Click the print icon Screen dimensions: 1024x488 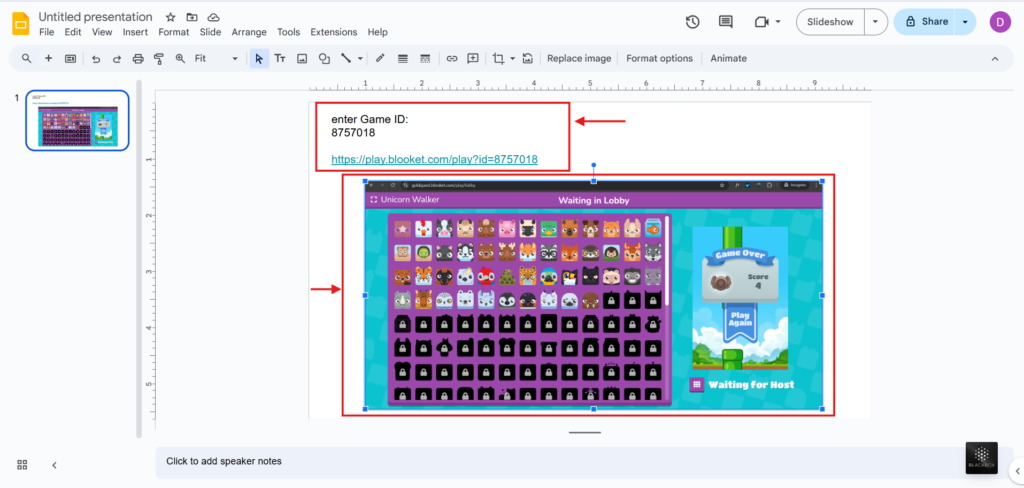click(x=138, y=59)
